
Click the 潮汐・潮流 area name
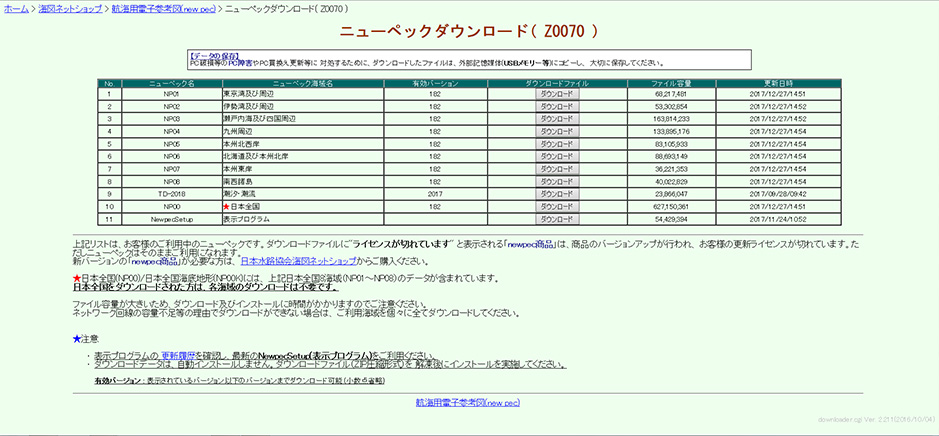coord(239,194)
